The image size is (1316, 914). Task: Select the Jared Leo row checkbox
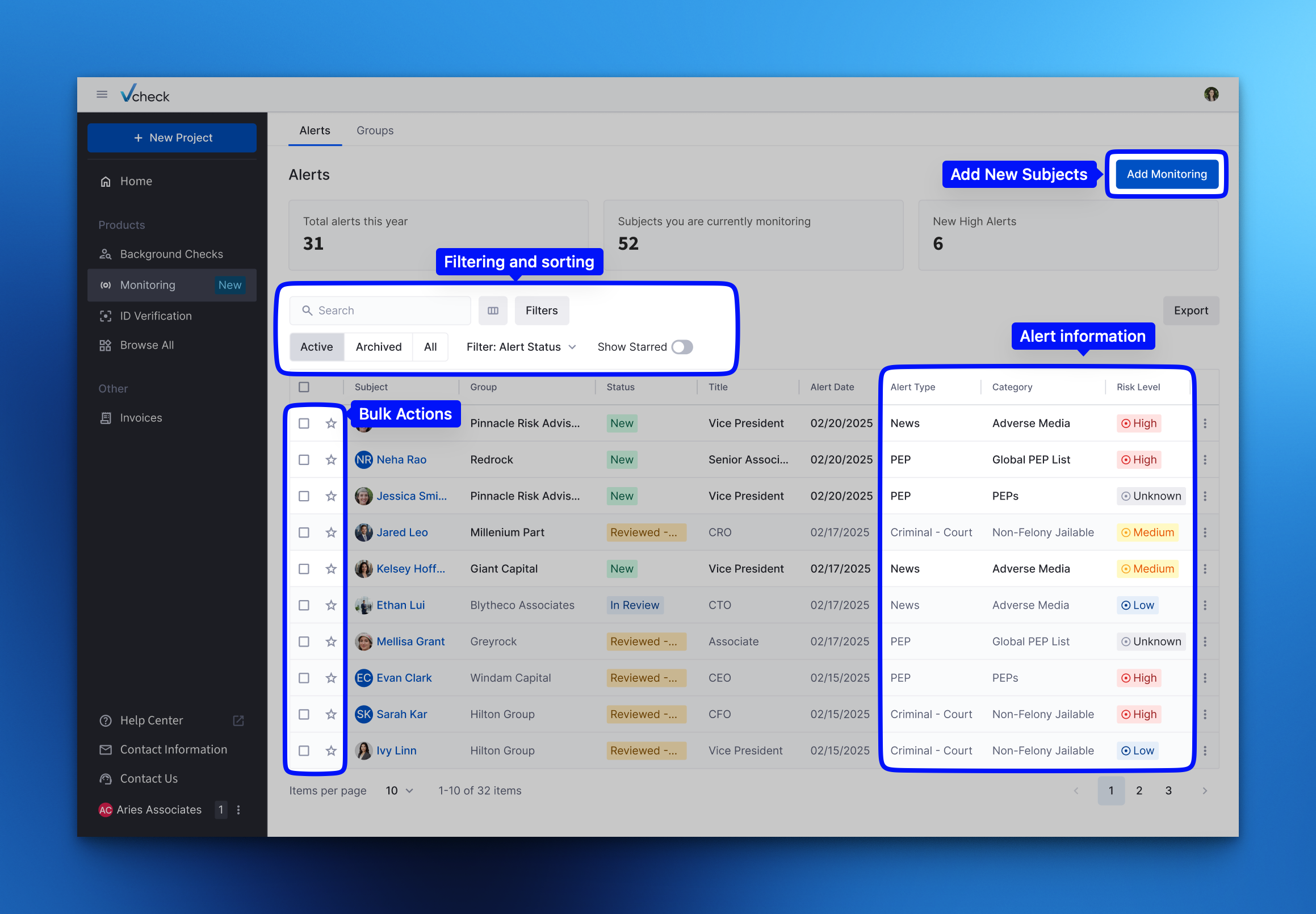pyautogui.click(x=304, y=533)
